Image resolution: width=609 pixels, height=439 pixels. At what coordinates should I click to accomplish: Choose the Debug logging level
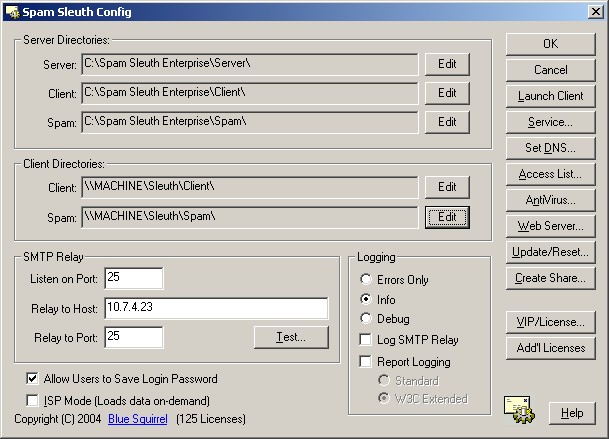coord(366,319)
